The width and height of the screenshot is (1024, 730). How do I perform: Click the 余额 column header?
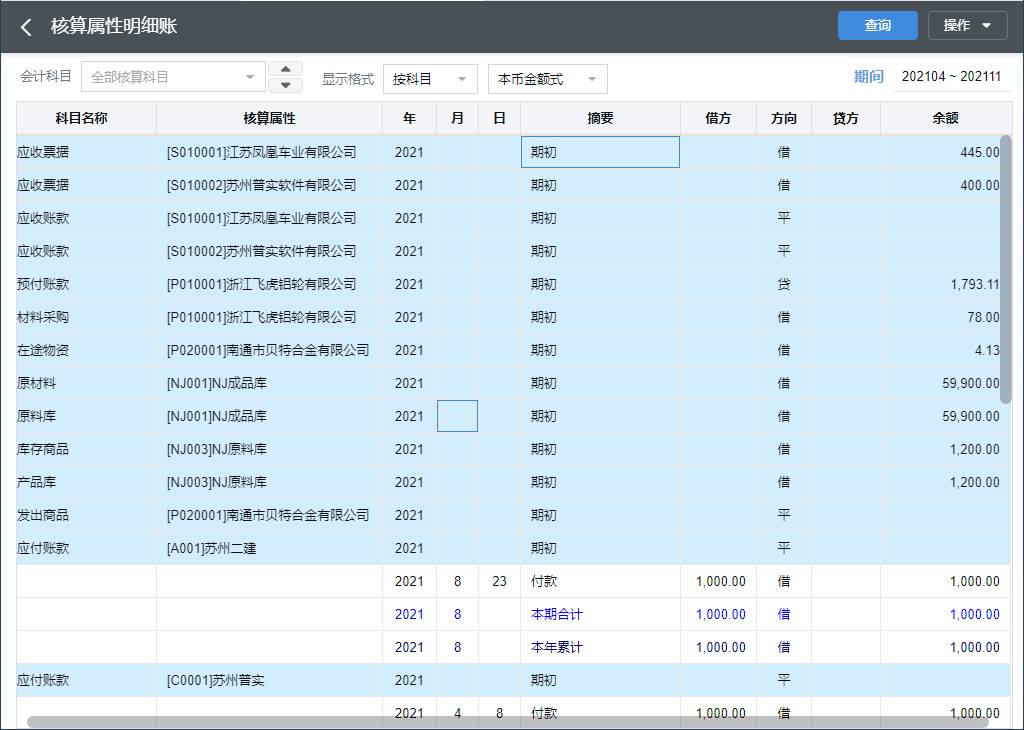click(945, 118)
